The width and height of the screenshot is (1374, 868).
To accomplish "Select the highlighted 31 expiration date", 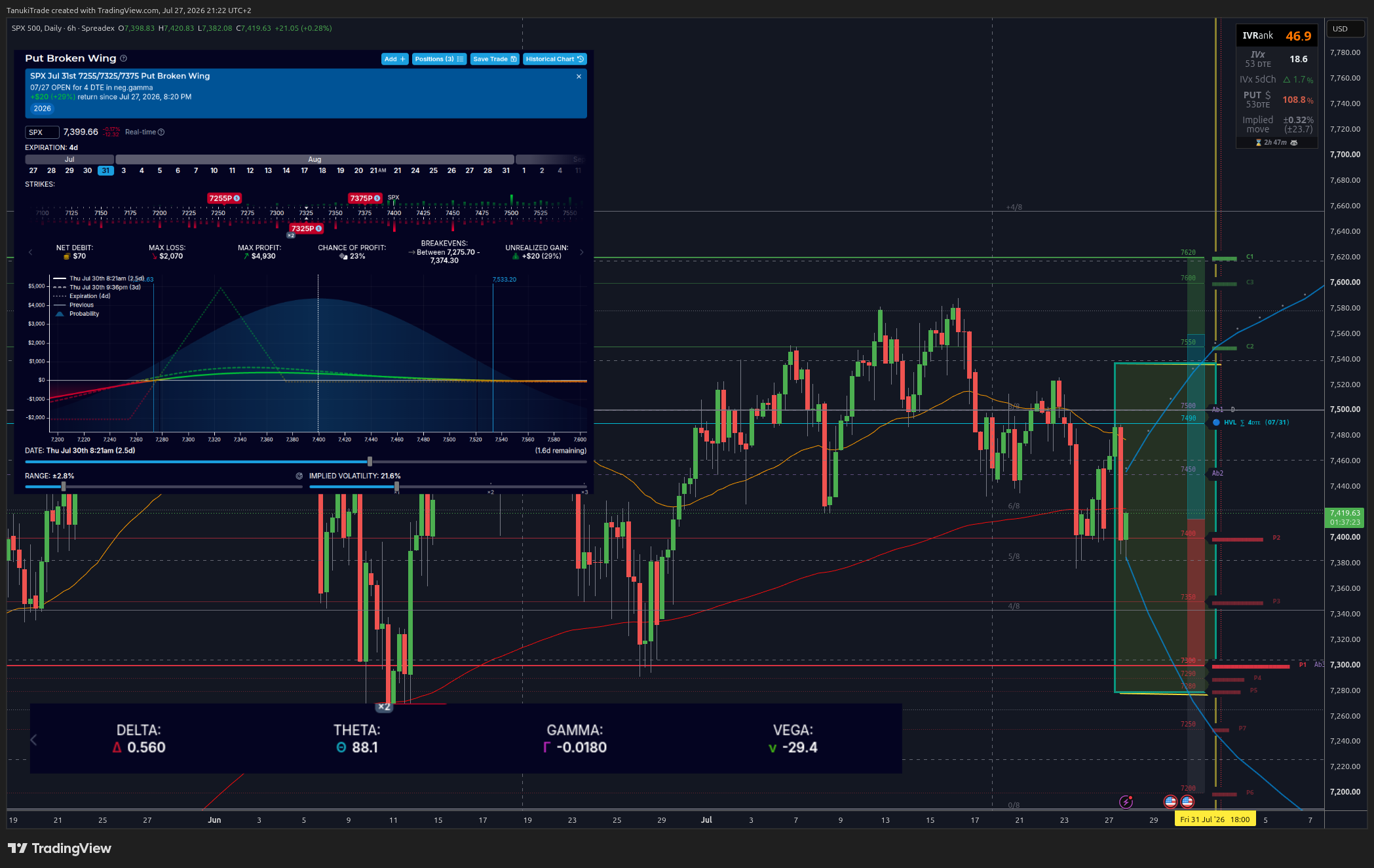I will coord(105,170).
